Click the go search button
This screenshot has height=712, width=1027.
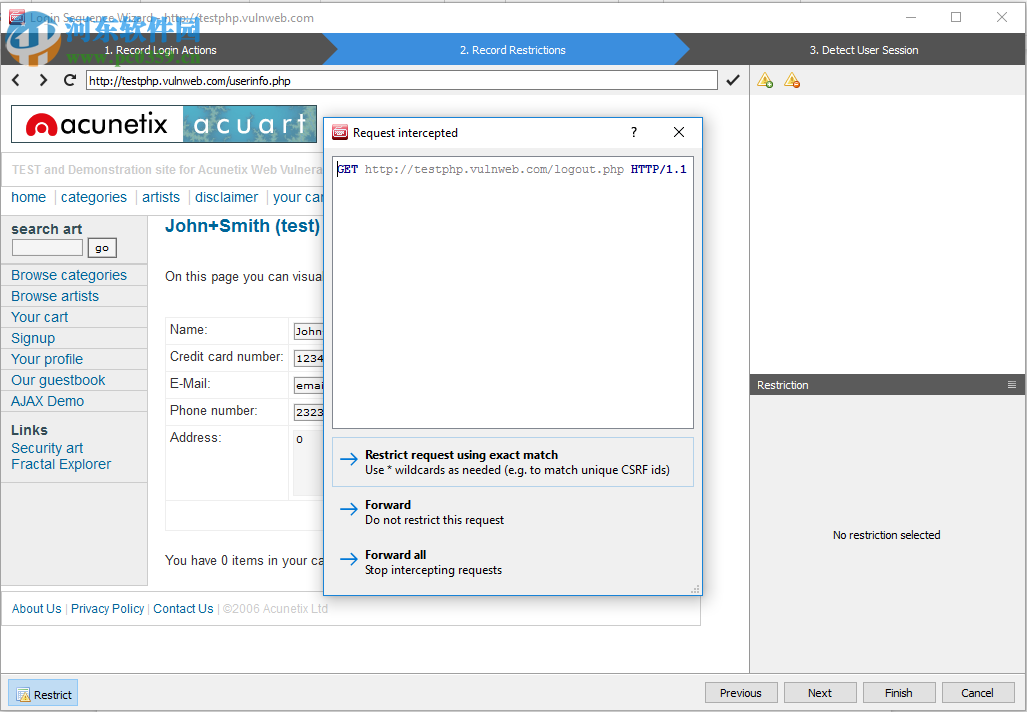102,248
